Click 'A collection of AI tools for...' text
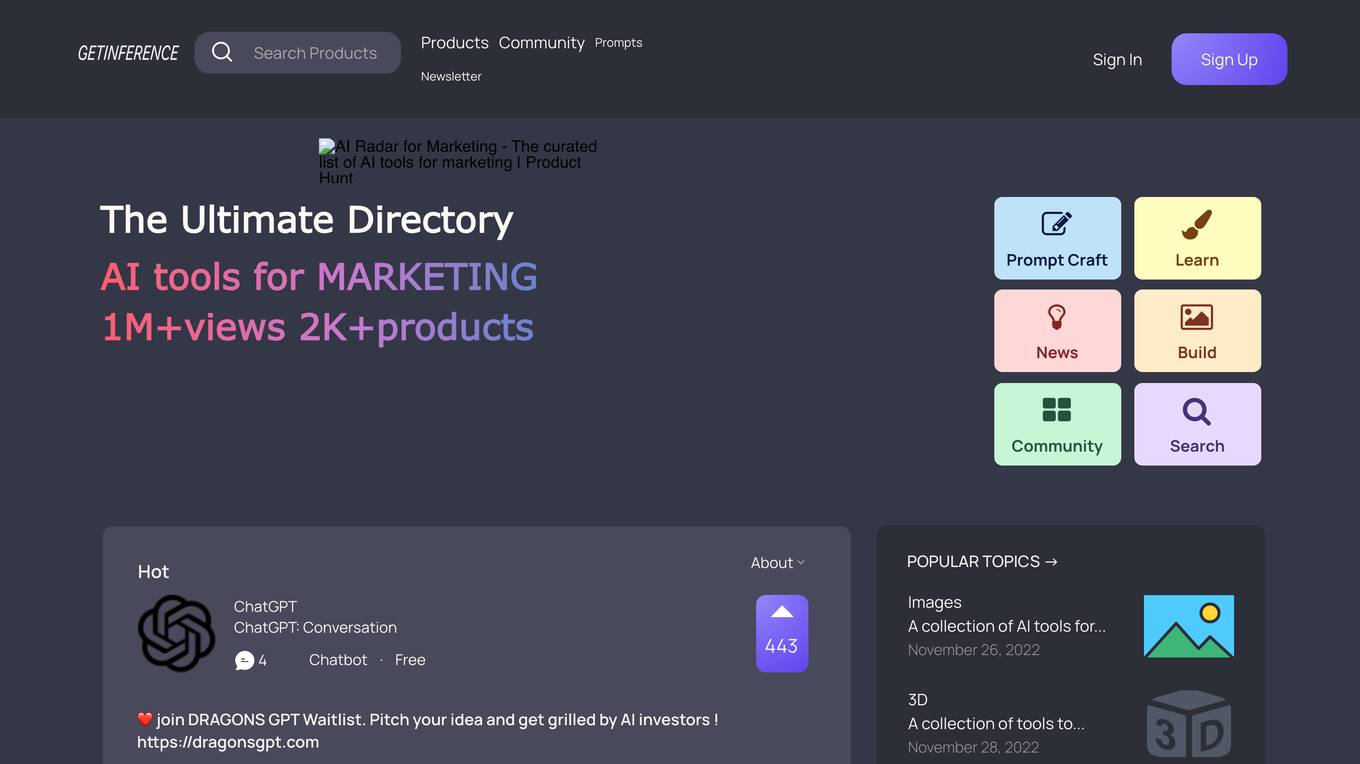 point(1007,626)
